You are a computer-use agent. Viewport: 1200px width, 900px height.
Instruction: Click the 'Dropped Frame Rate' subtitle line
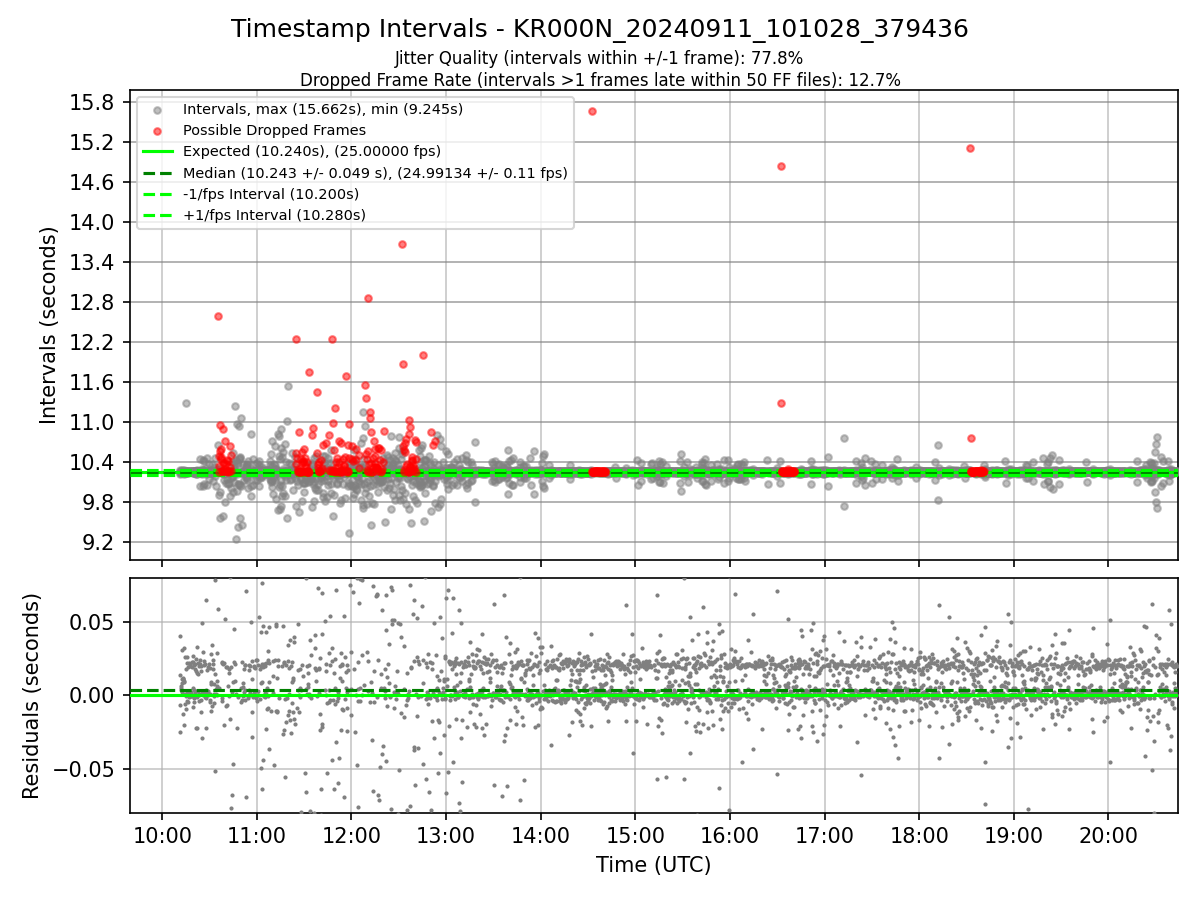tap(600, 80)
